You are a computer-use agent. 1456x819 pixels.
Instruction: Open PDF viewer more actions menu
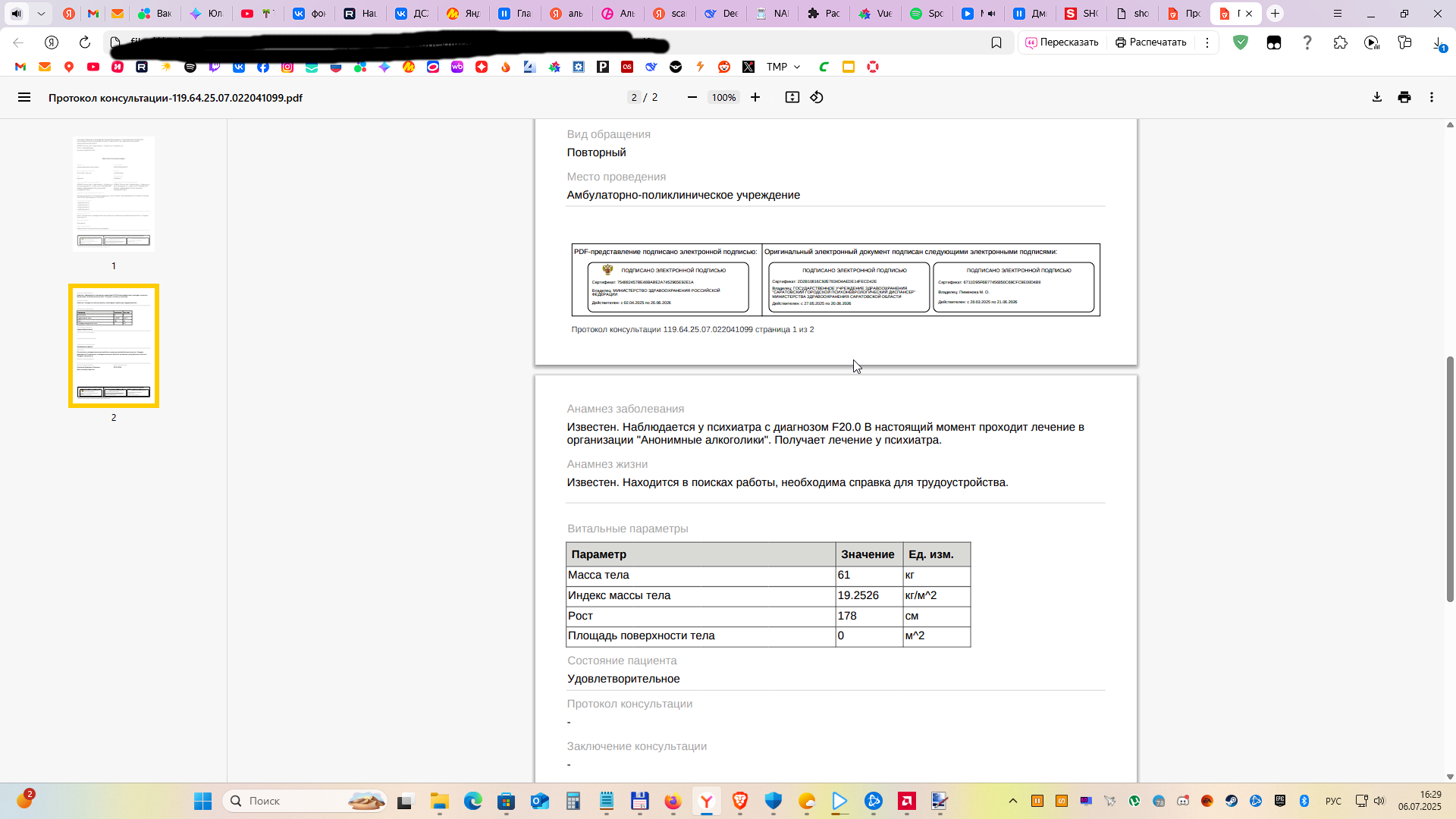1432,97
